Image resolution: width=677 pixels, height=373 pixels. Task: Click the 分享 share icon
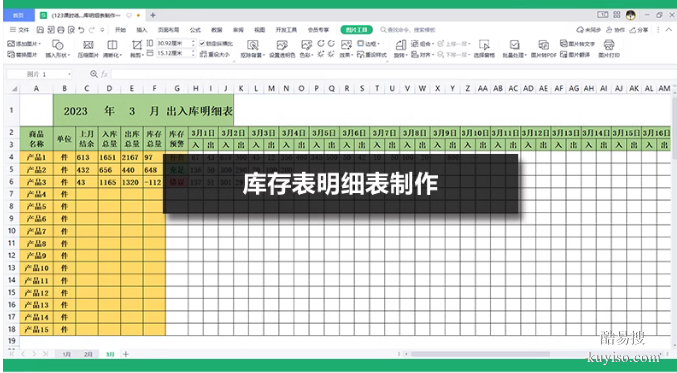[x=633, y=30]
